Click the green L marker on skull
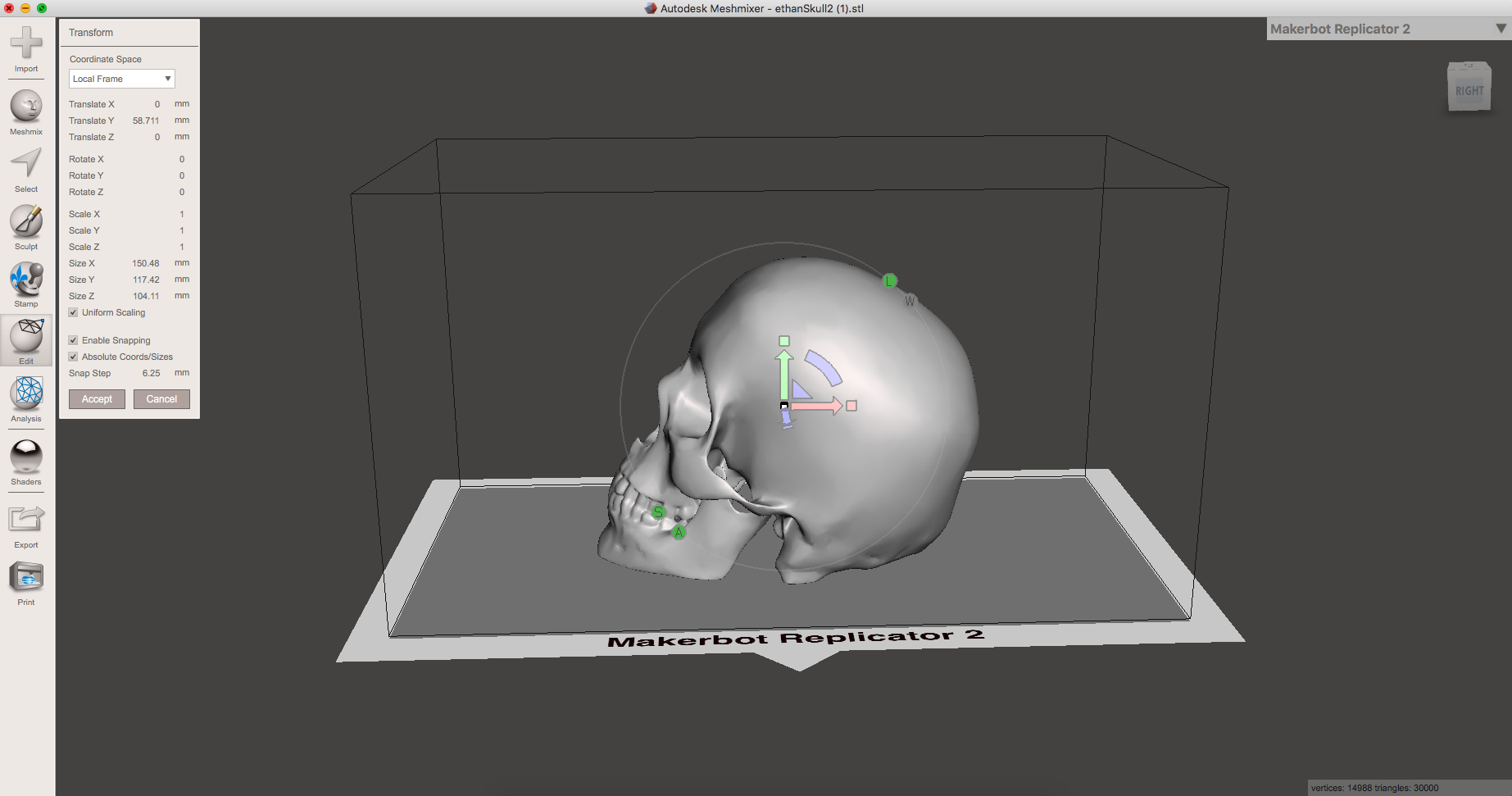The height and width of the screenshot is (796, 1512). [x=890, y=281]
